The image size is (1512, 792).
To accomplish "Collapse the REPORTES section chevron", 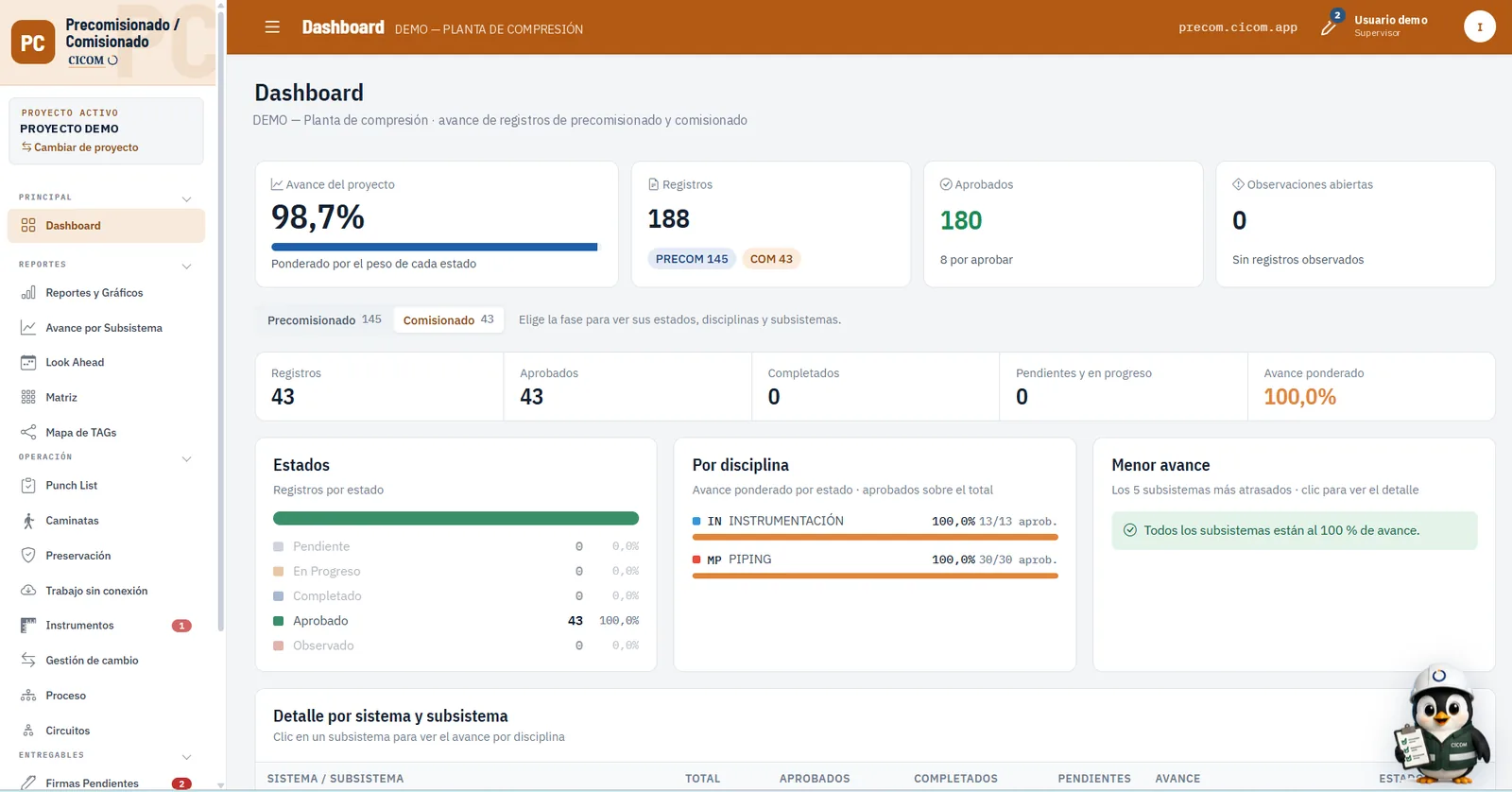I will (x=186, y=266).
